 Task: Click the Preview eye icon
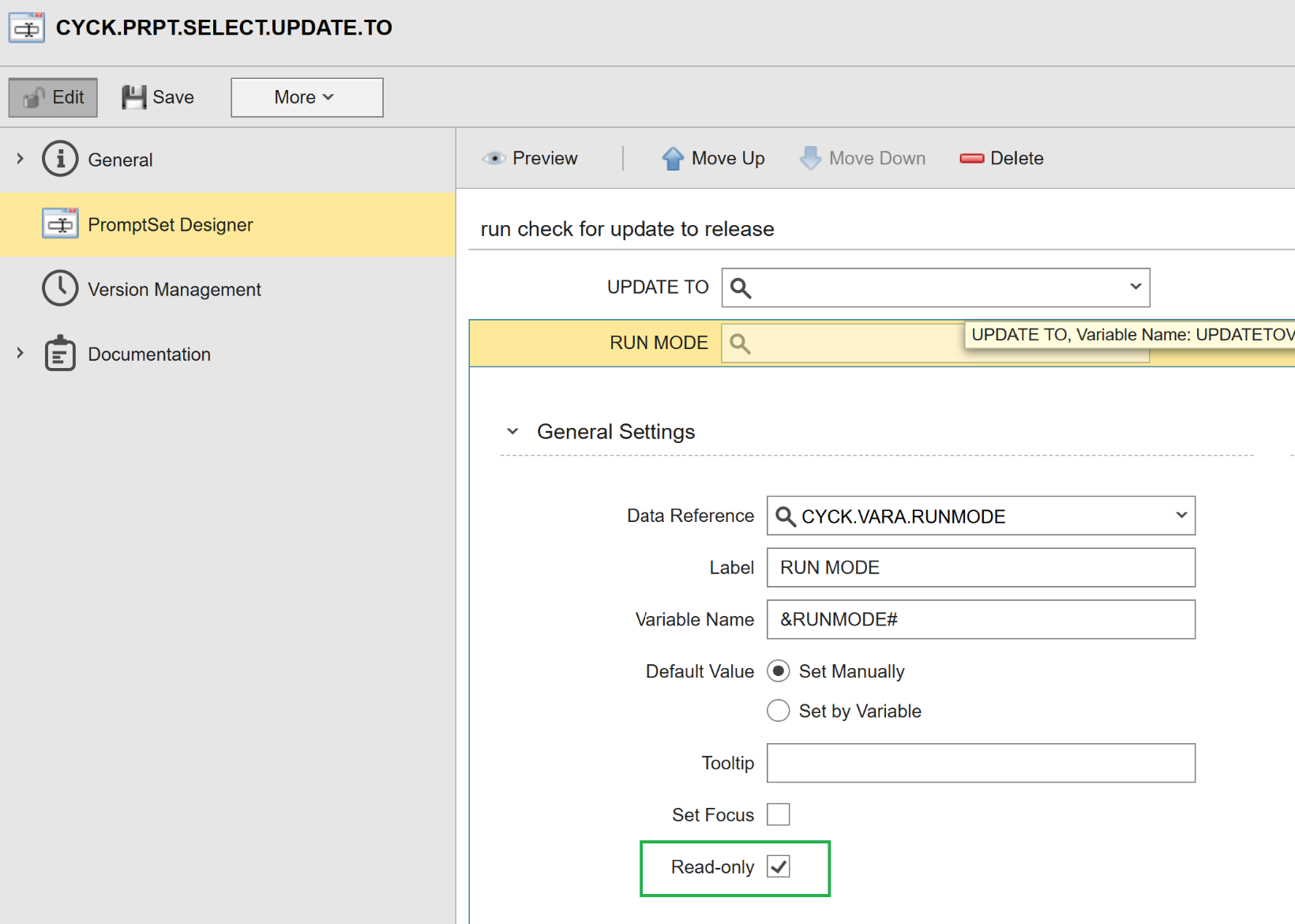(494, 159)
